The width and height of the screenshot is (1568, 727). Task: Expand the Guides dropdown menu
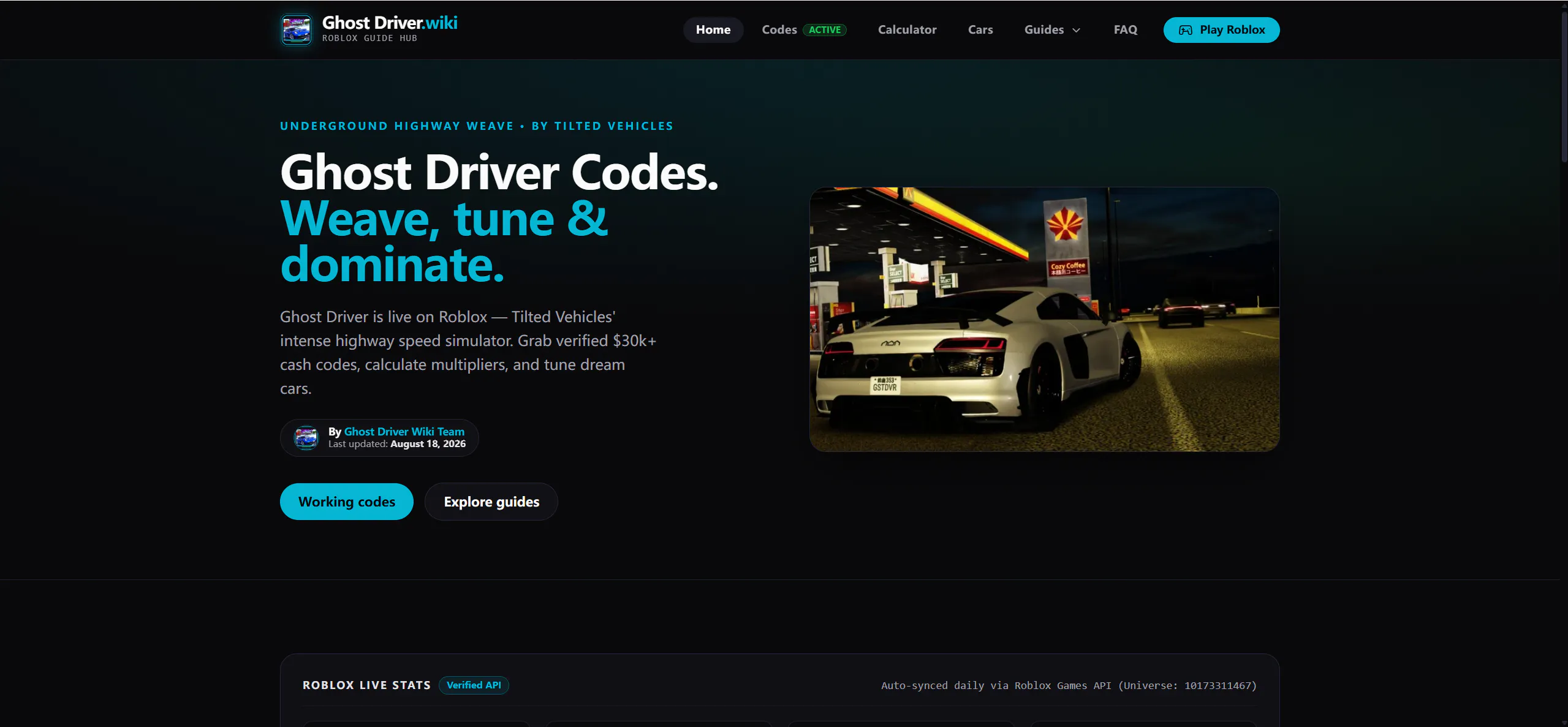pyautogui.click(x=1052, y=29)
